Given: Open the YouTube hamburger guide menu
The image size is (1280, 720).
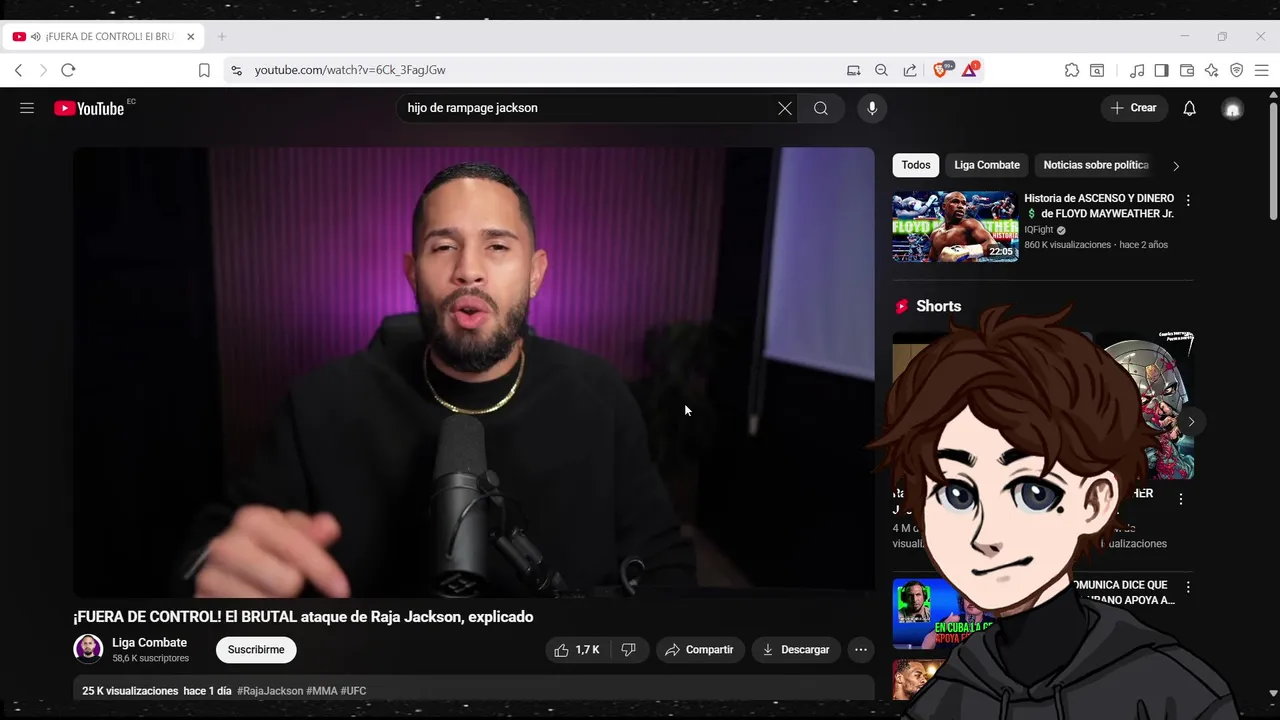Looking at the screenshot, I should click(x=27, y=108).
